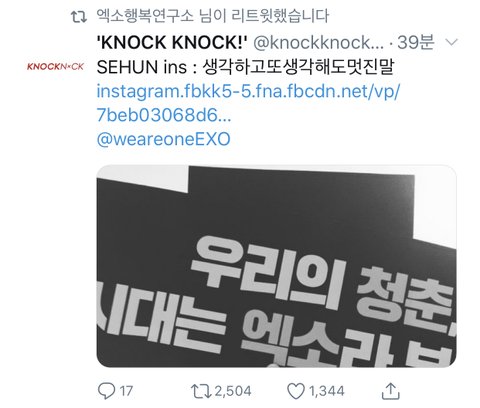Open 'KNOCK KNOCK!' display name profile

coord(172,43)
